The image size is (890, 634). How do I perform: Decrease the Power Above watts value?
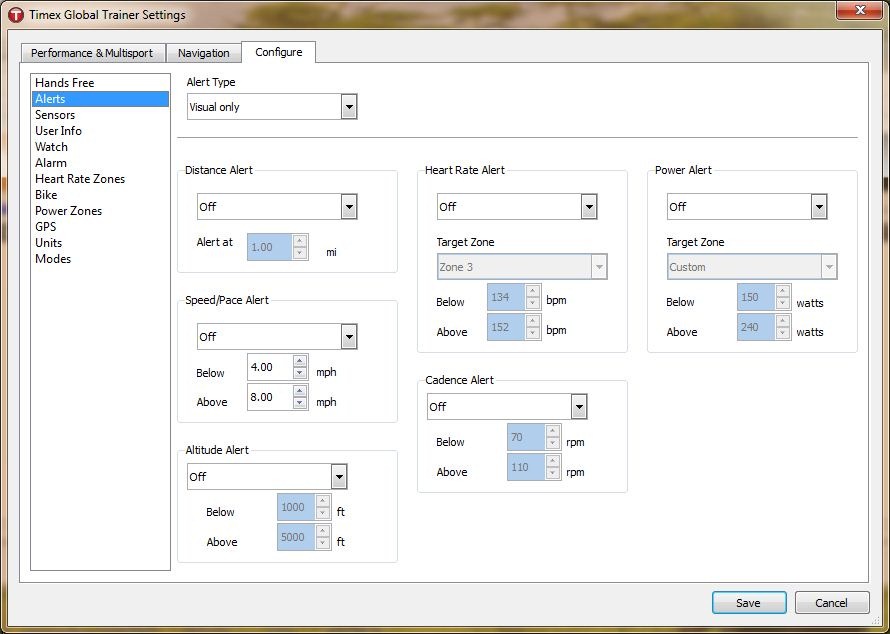click(x=783, y=334)
